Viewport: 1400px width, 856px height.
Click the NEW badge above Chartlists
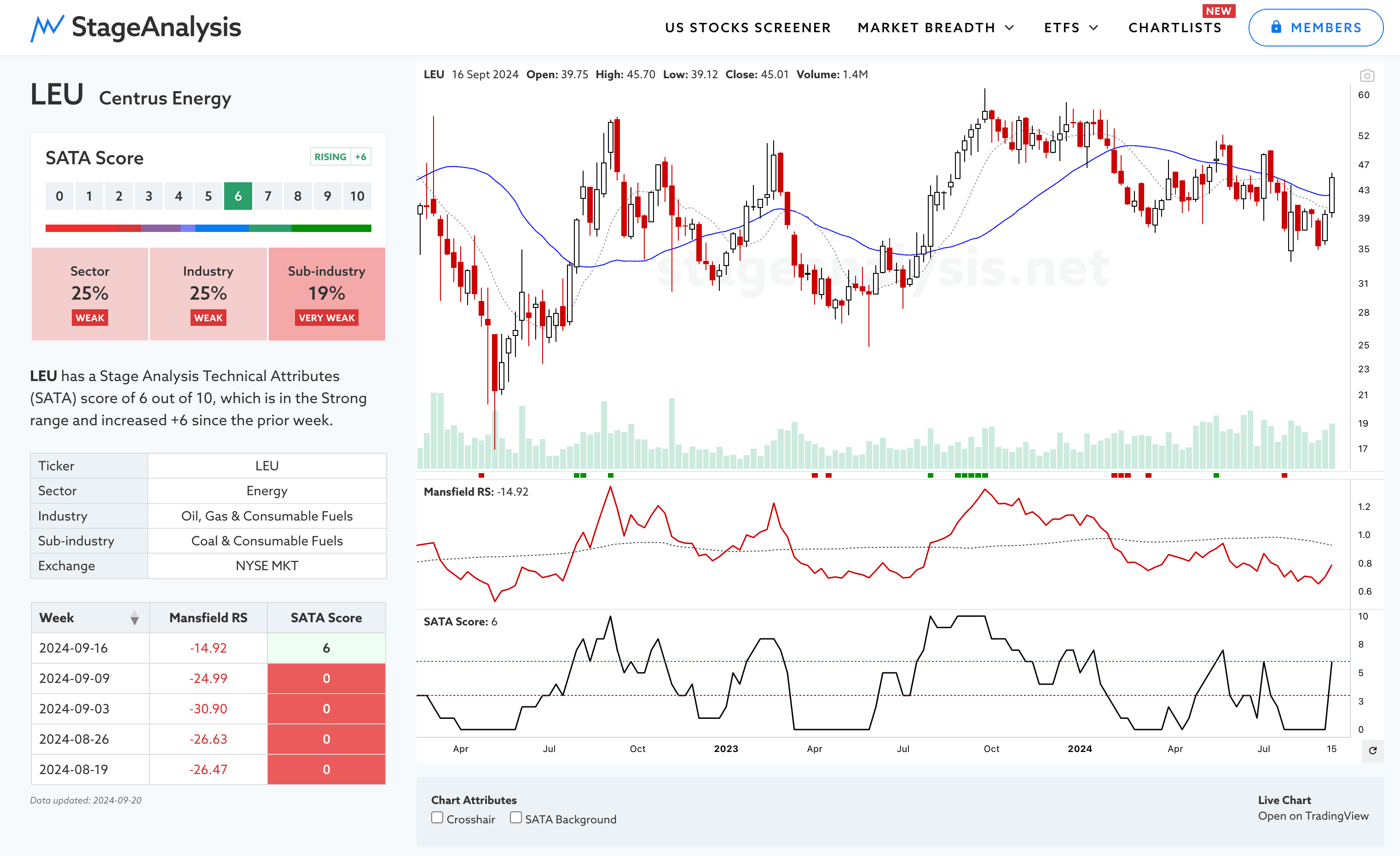tap(1219, 11)
